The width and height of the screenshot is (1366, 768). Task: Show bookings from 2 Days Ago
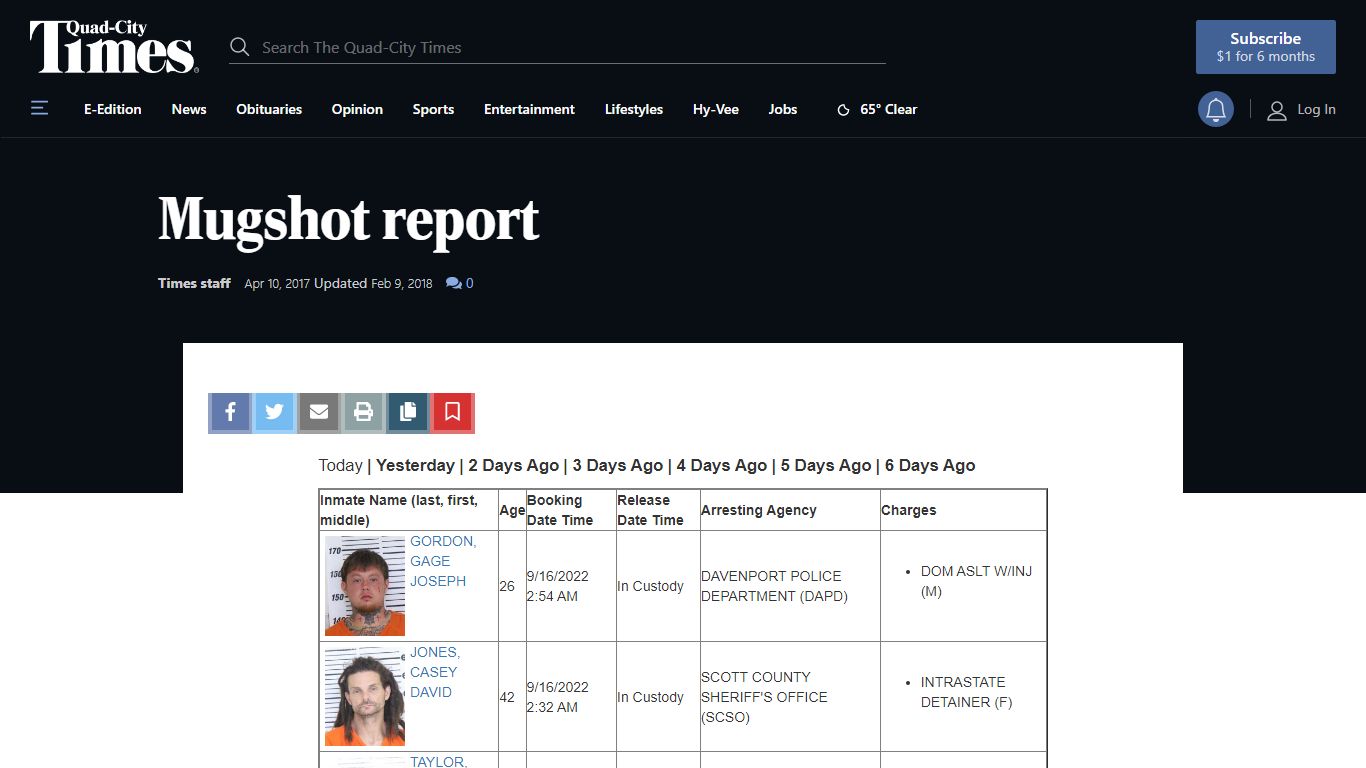click(x=514, y=465)
